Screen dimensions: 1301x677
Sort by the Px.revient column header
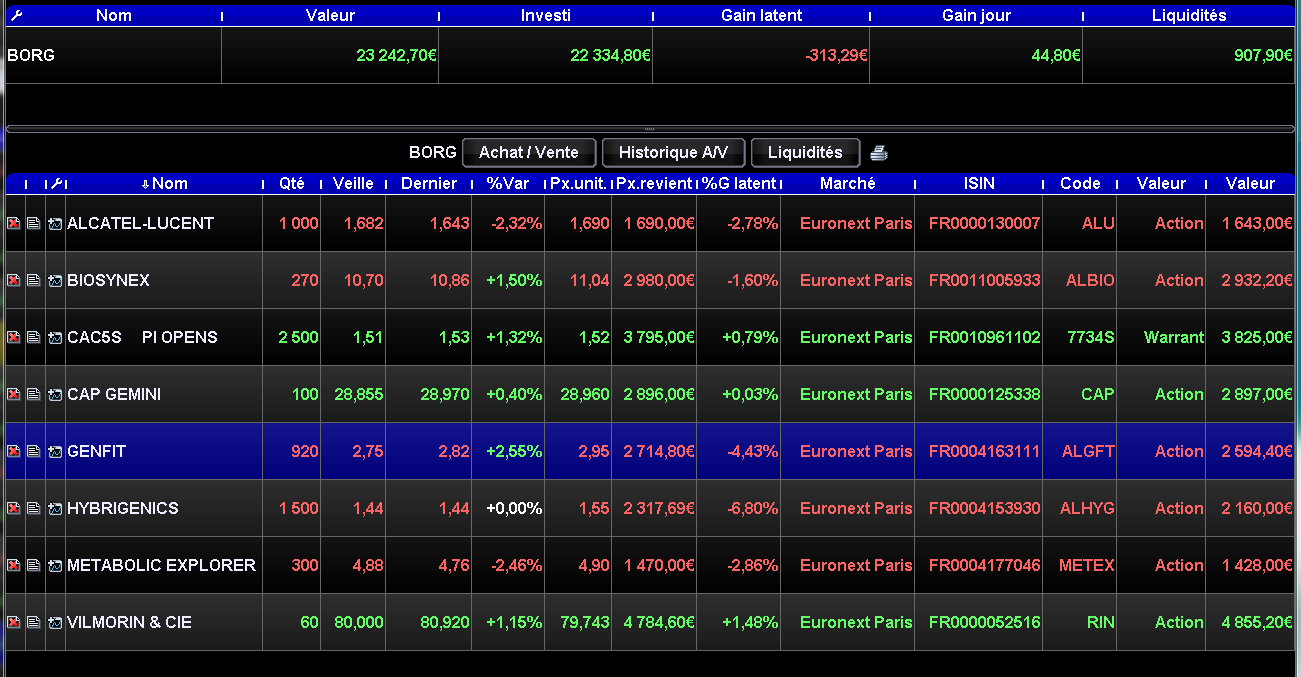pos(654,184)
